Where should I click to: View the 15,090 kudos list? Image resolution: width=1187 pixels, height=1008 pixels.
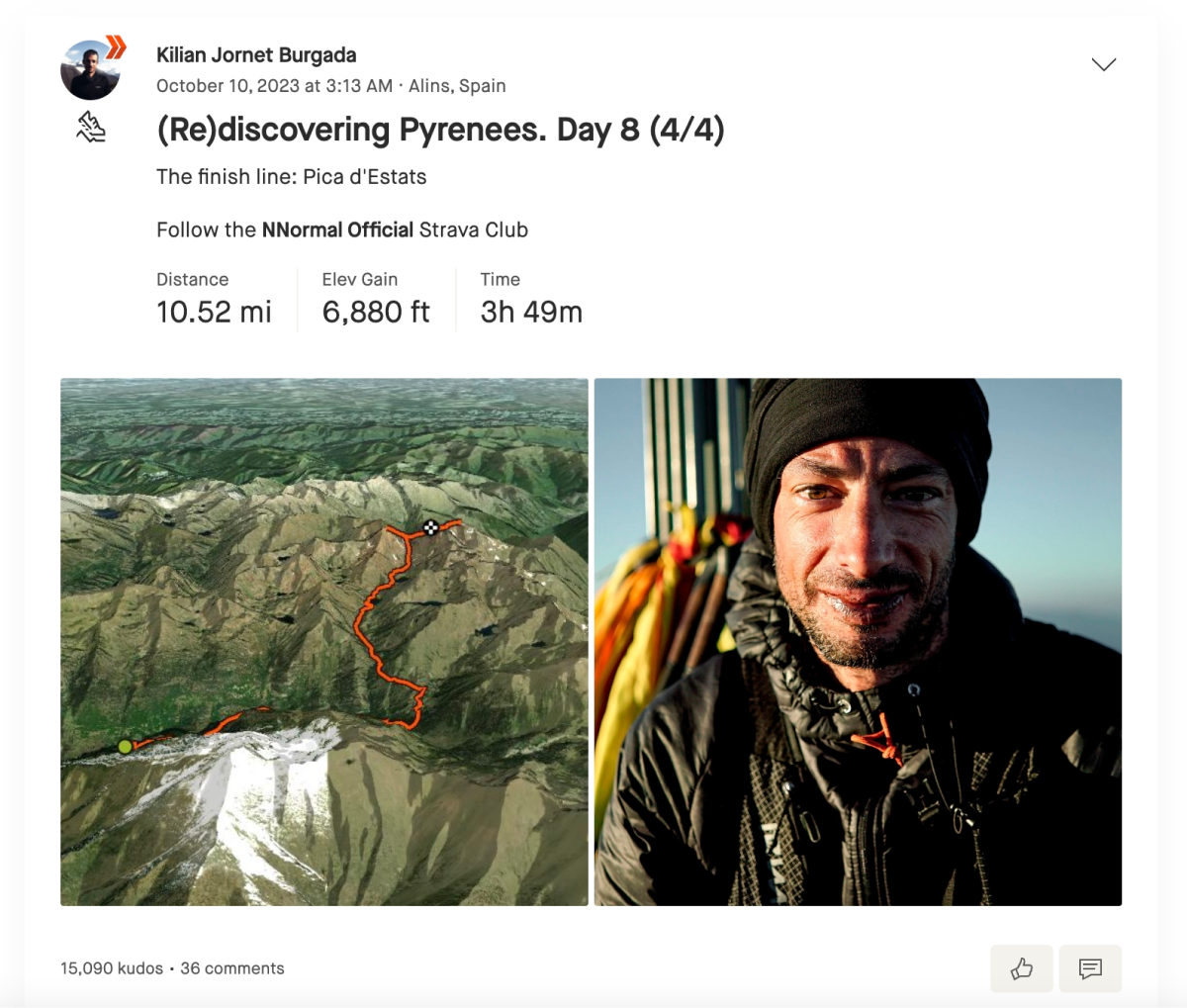[x=112, y=968]
